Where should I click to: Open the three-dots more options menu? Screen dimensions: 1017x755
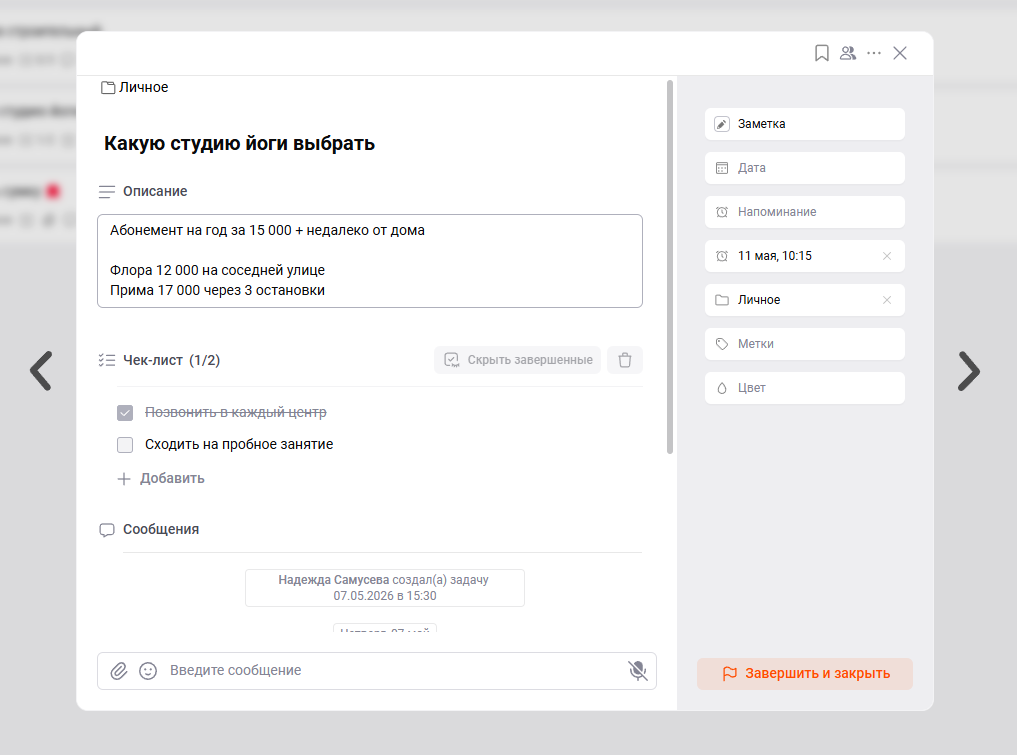click(874, 53)
